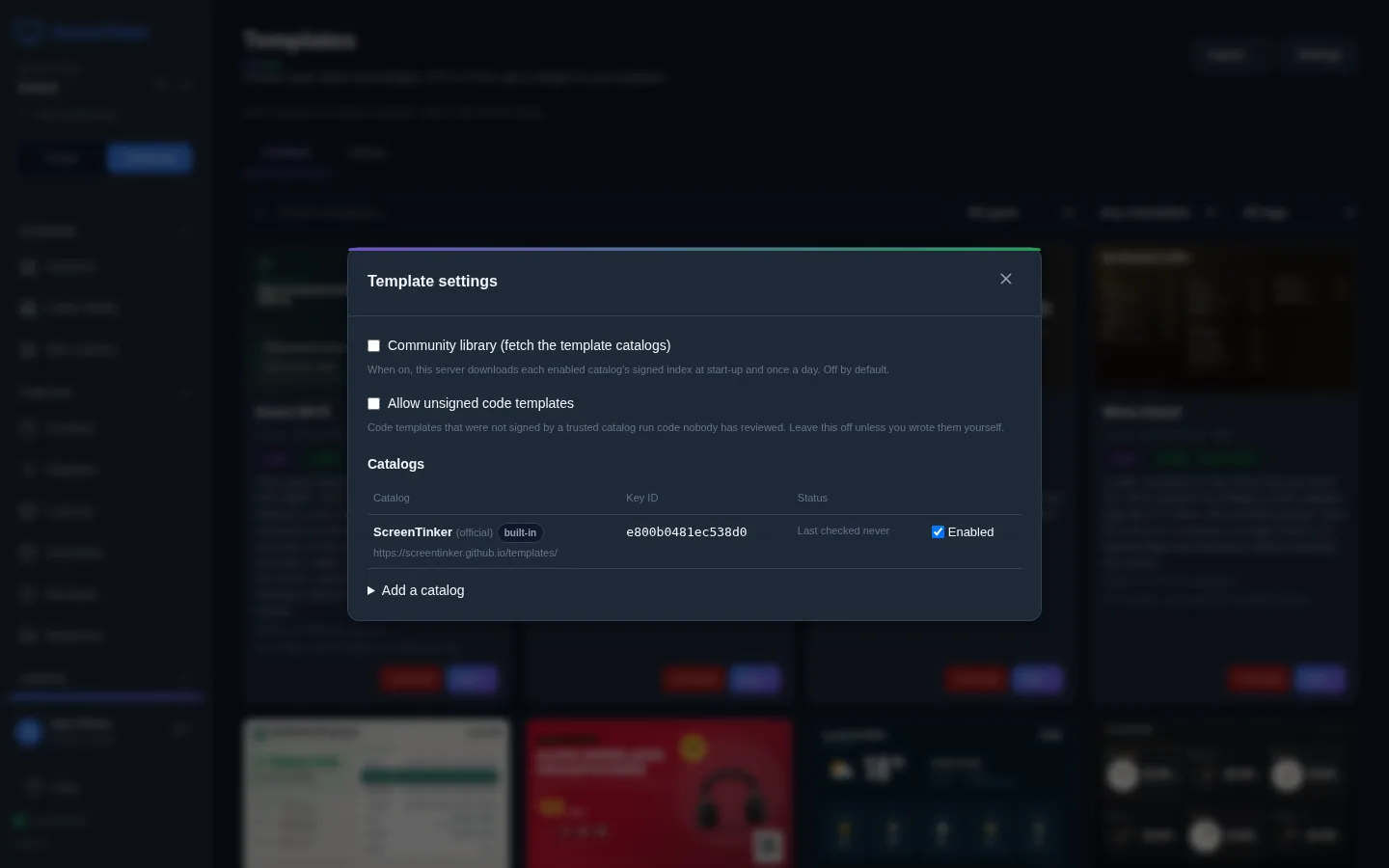1389x868 pixels.
Task: Click the blurred template search field
Action: click(598, 213)
